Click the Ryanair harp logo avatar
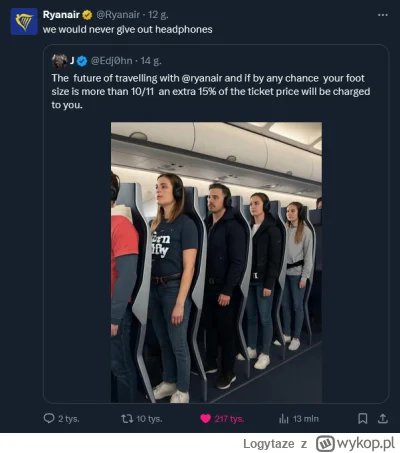The height and width of the screenshot is (453, 400). click(x=24, y=22)
